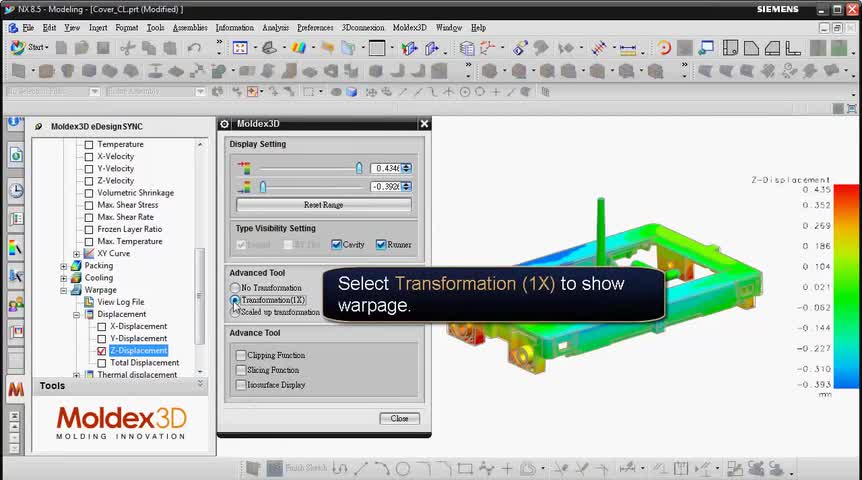
Task: Click the maximum value field 0.434
Action: point(385,168)
